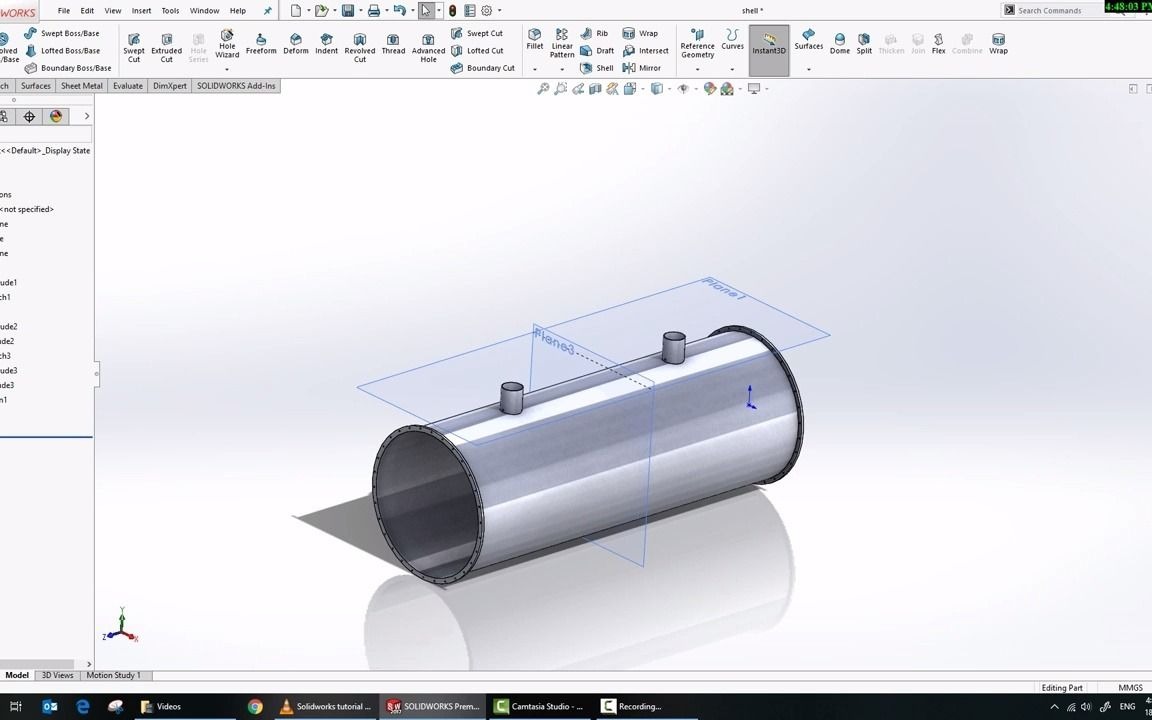Screen dimensions: 1152x720
Task: Toggle the Rib feature
Action: (x=599, y=32)
